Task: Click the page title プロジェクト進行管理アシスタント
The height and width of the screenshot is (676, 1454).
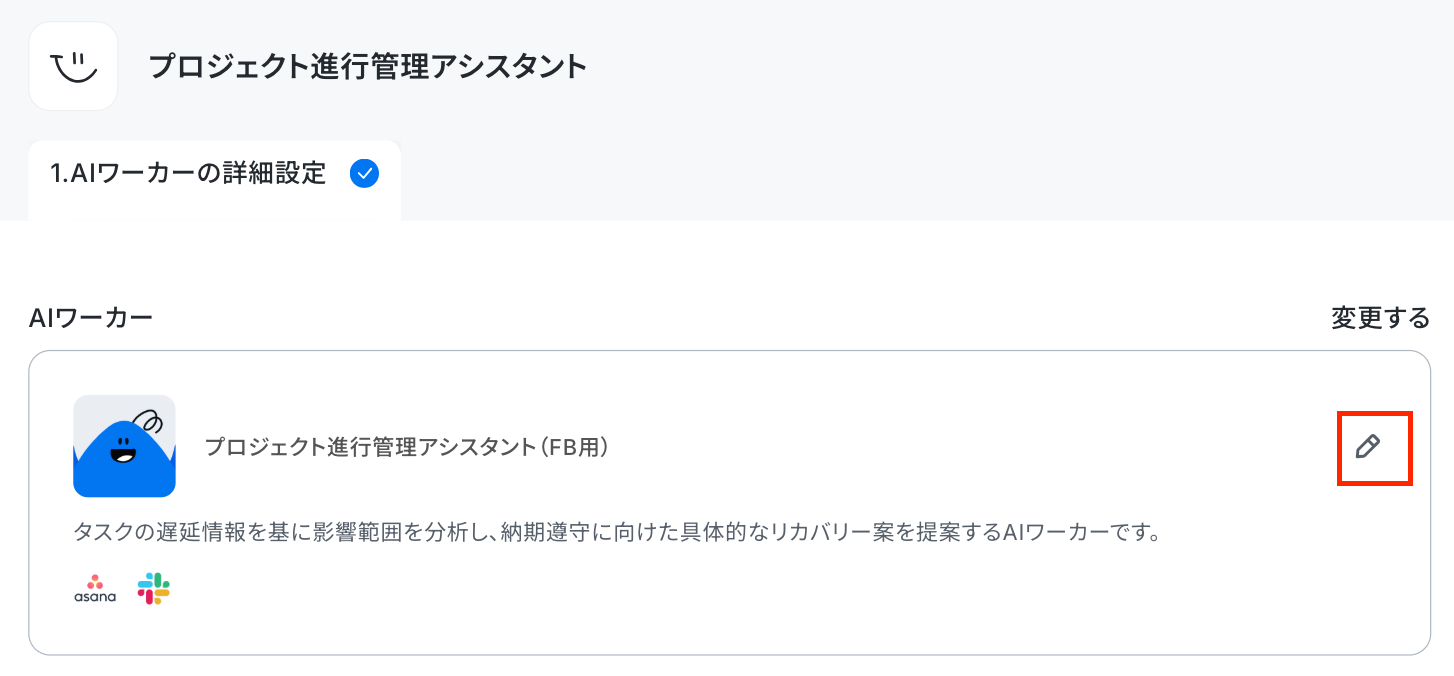Action: click(x=367, y=67)
